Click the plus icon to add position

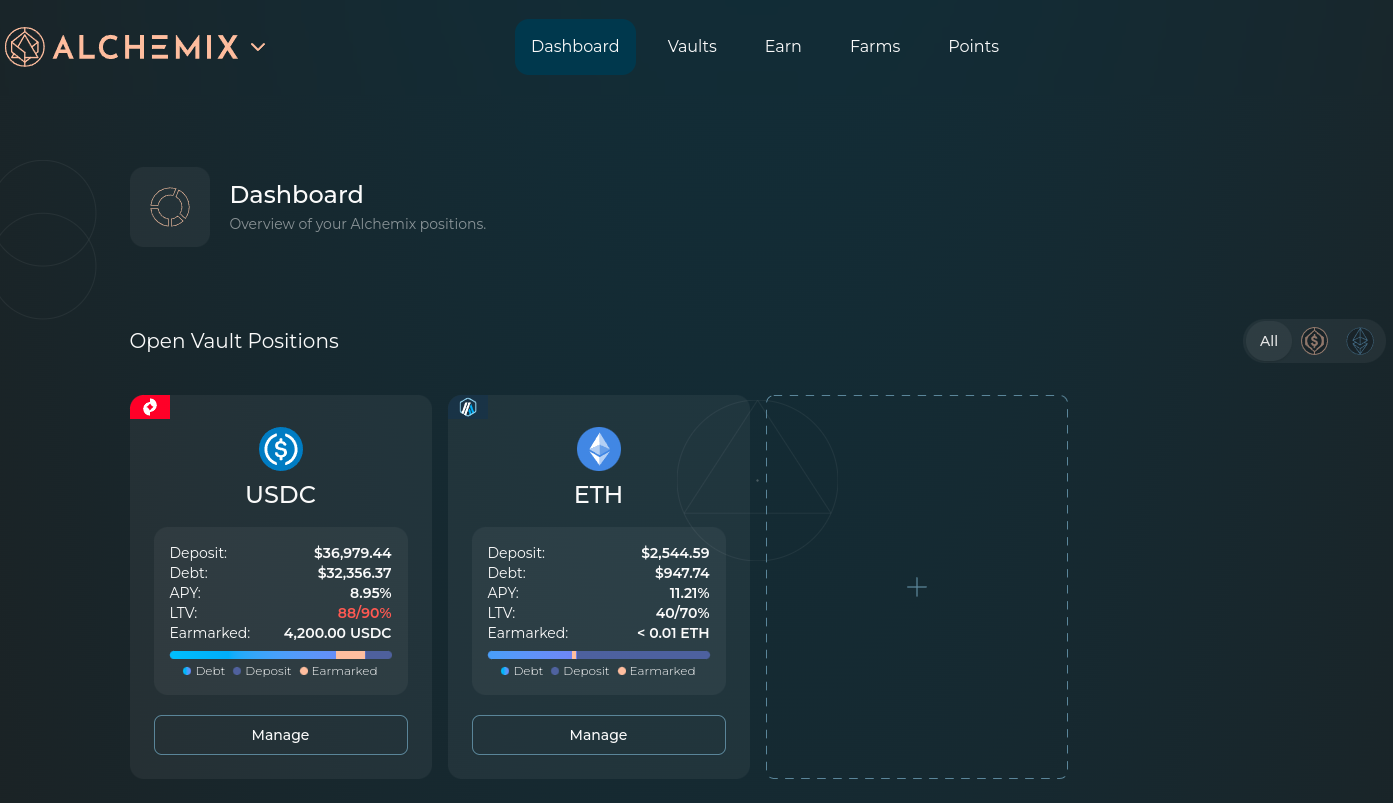[917, 587]
